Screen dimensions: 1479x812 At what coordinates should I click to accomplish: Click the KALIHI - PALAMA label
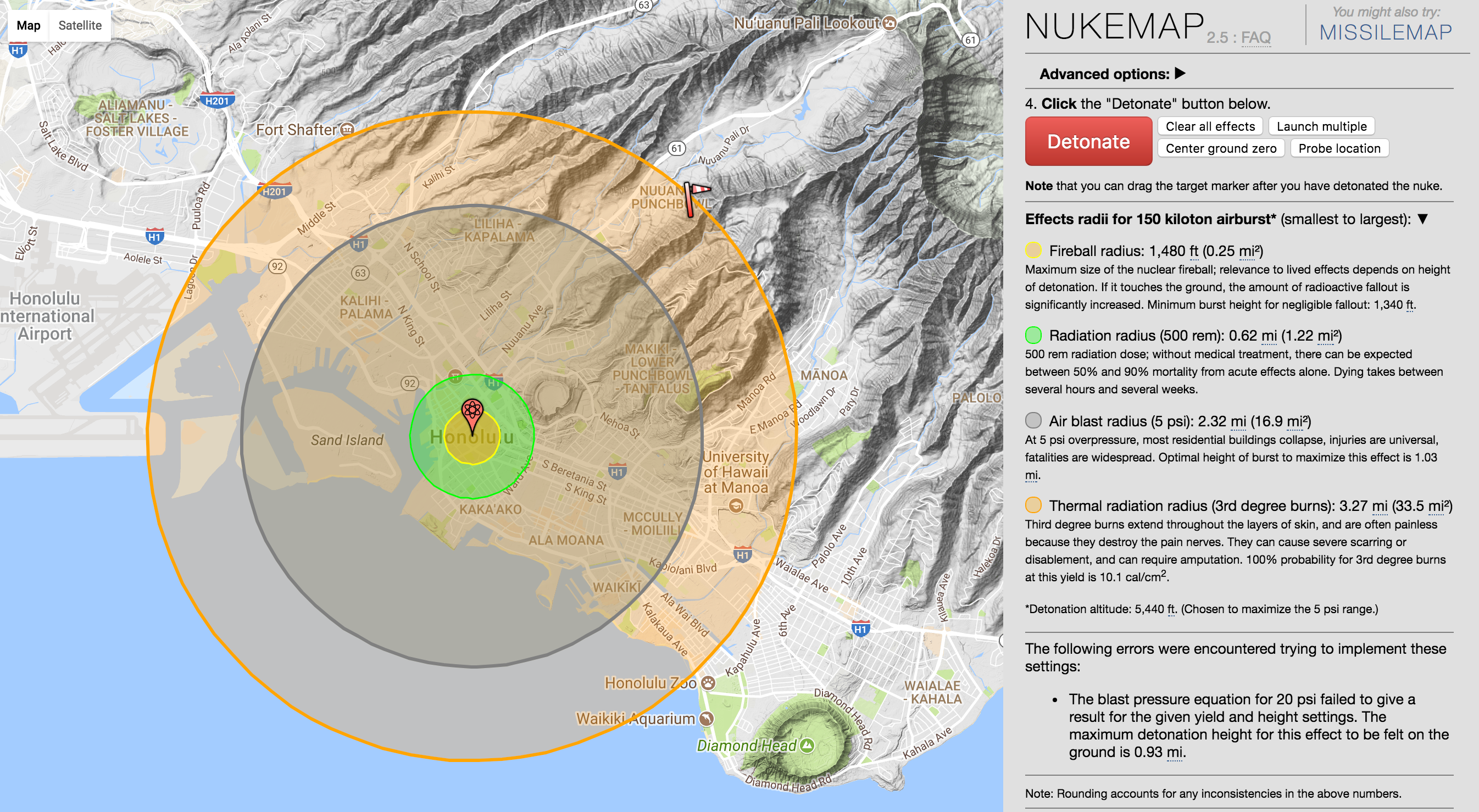click(x=366, y=307)
